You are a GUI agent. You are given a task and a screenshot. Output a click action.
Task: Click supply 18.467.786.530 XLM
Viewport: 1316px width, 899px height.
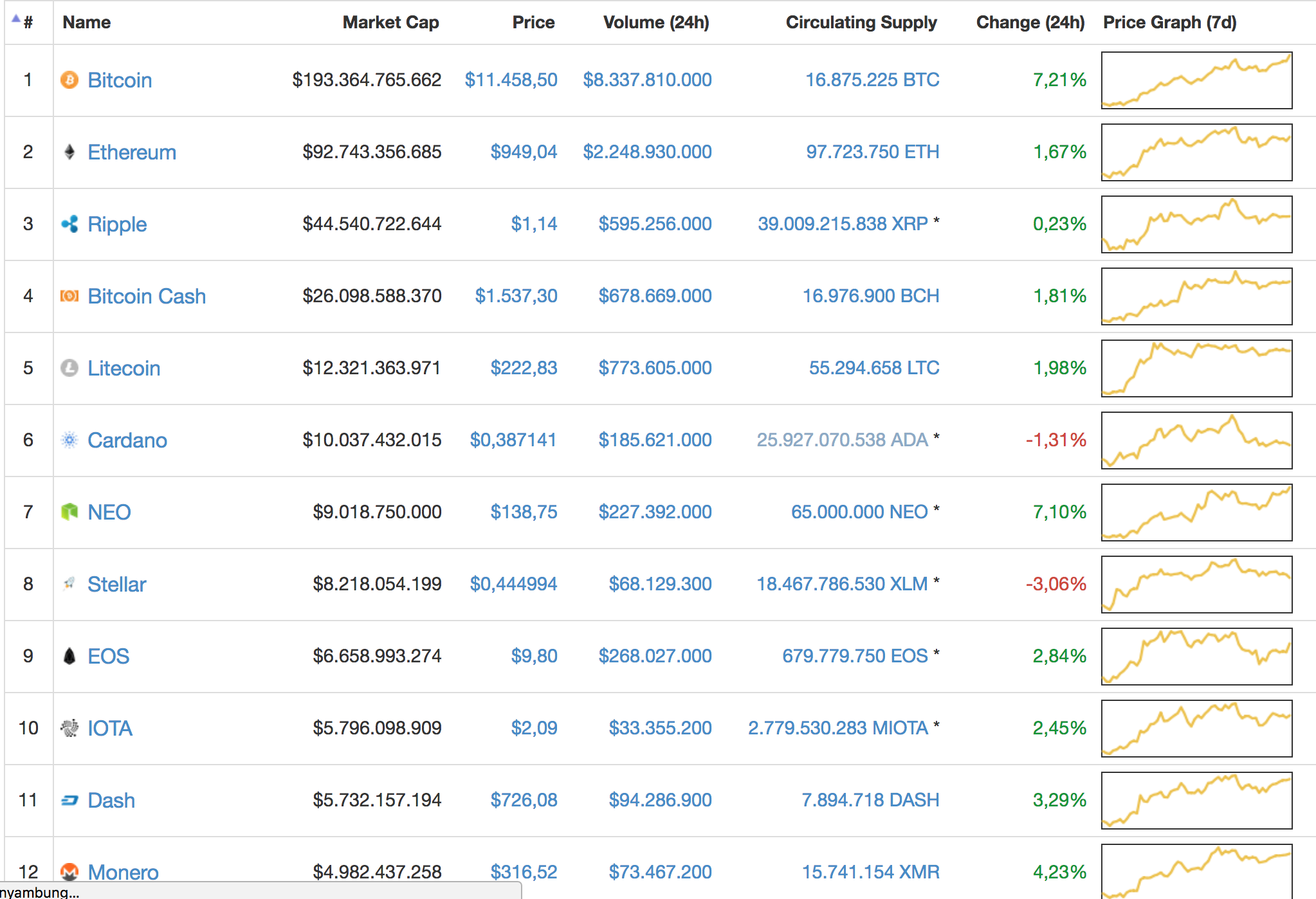842,584
